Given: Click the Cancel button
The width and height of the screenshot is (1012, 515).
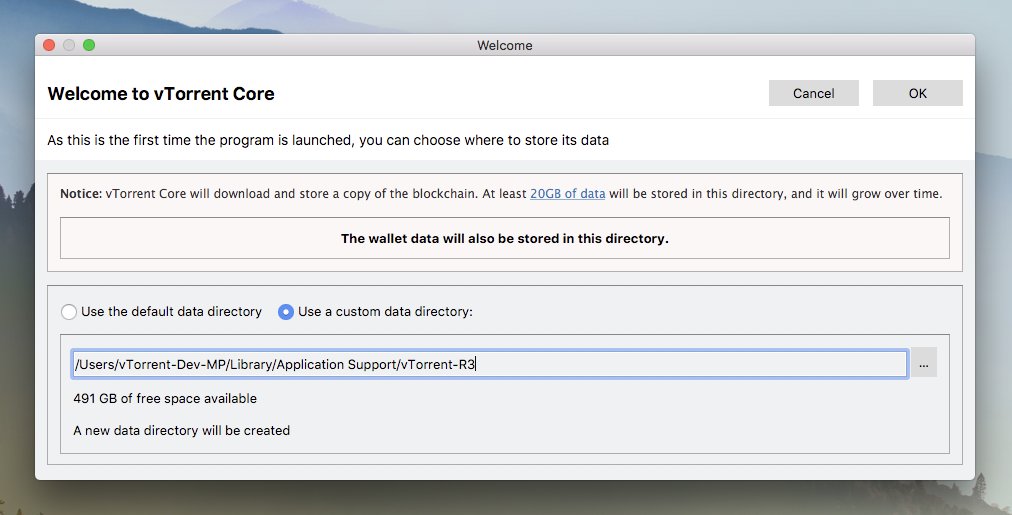Looking at the screenshot, I should click(x=813, y=93).
